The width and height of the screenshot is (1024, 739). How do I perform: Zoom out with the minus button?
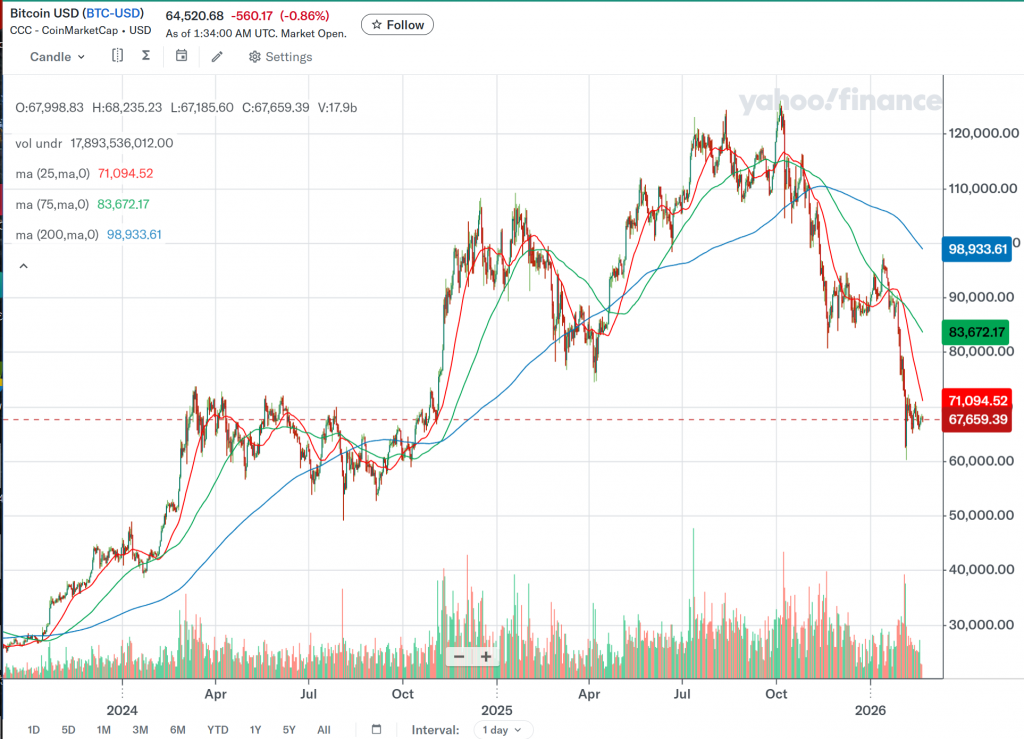pyautogui.click(x=459, y=657)
